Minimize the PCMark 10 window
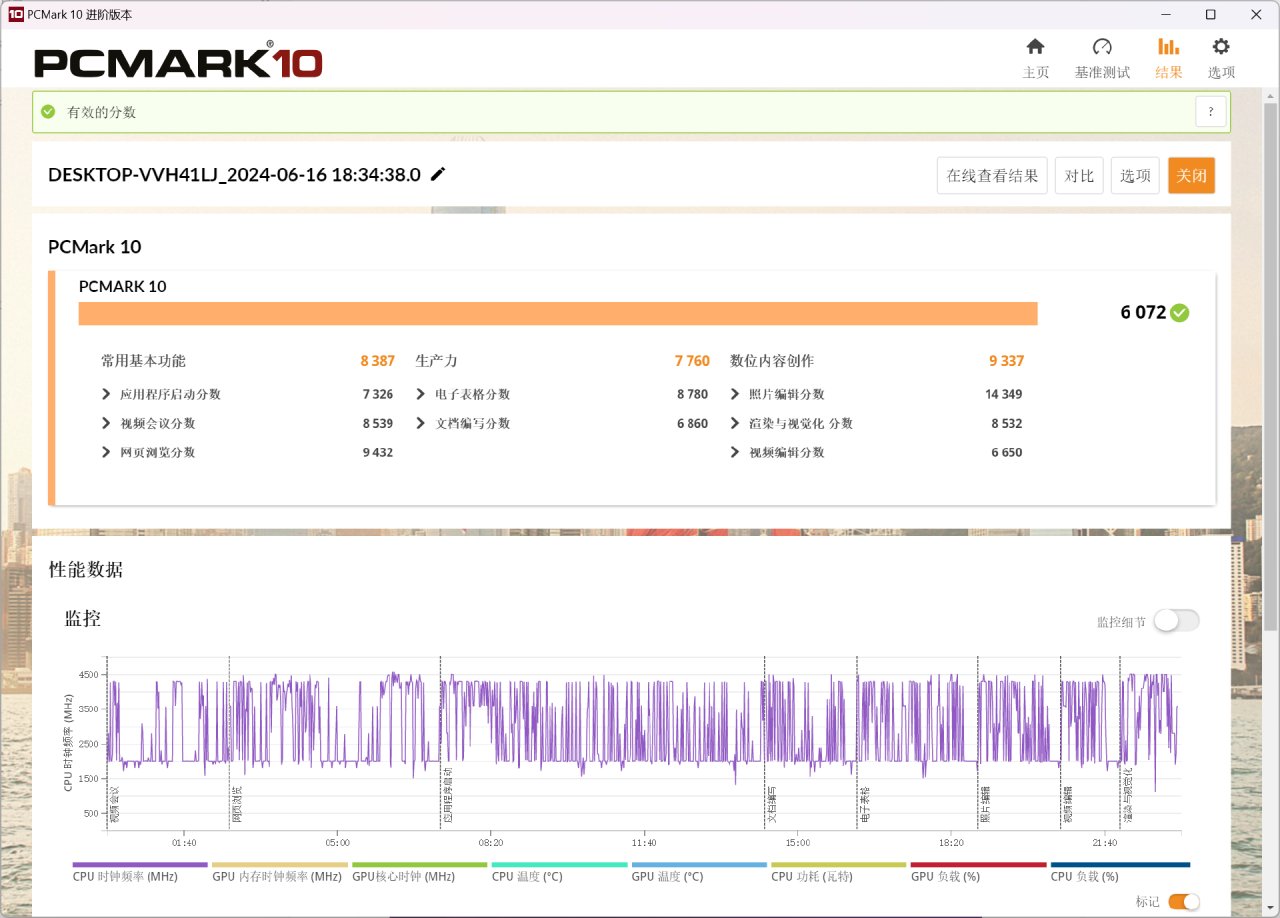This screenshot has height=918, width=1280. point(1164,14)
